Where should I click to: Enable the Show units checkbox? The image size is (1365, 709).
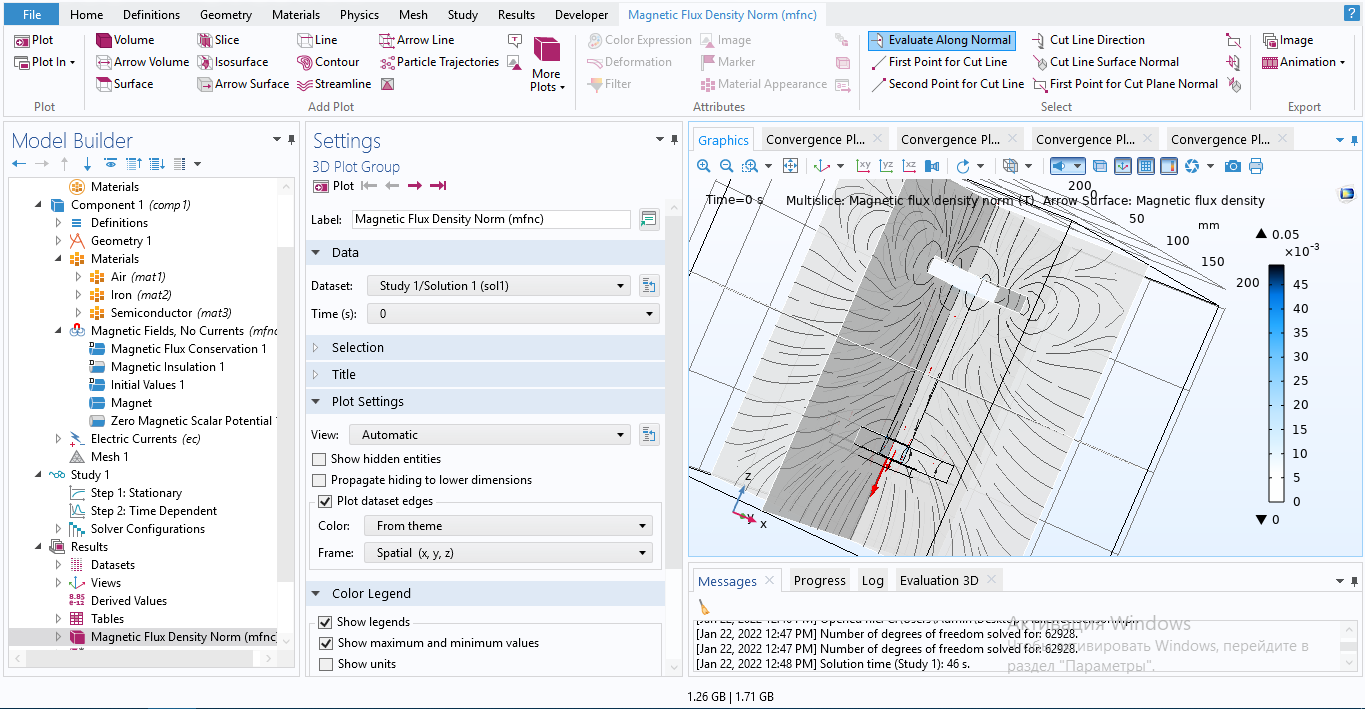325,664
